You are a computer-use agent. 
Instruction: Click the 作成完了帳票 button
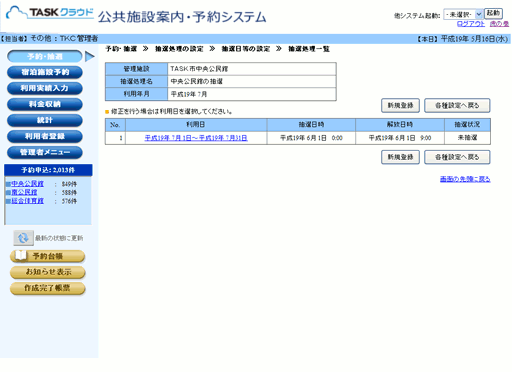tap(48, 288)
